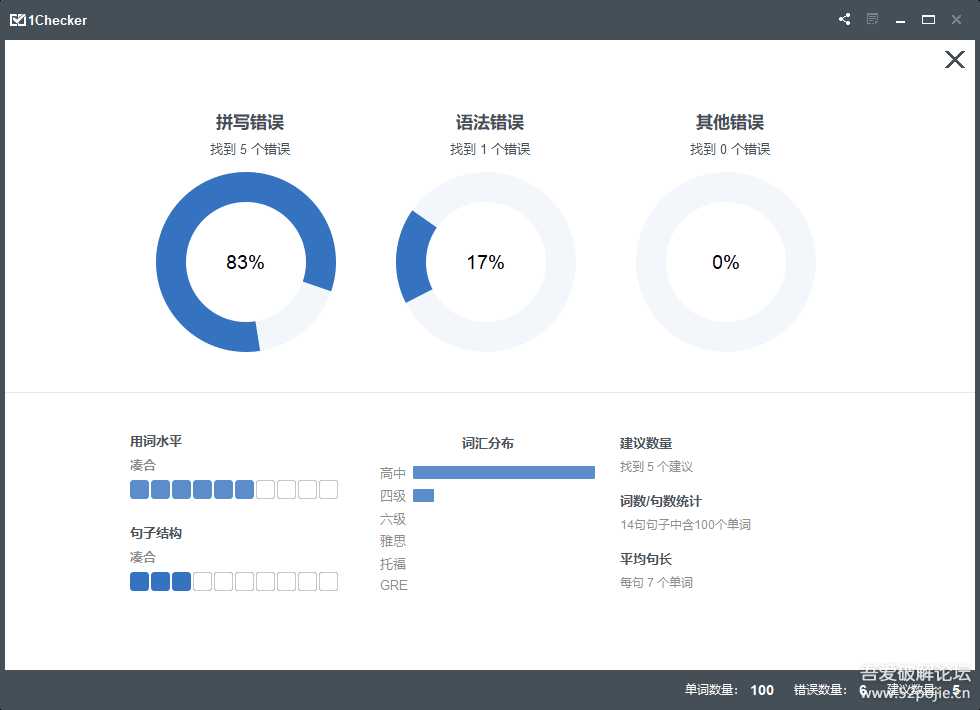The image size is (980, 710).
Task: Select the 其他错误 heading
Action: (730, 123)
